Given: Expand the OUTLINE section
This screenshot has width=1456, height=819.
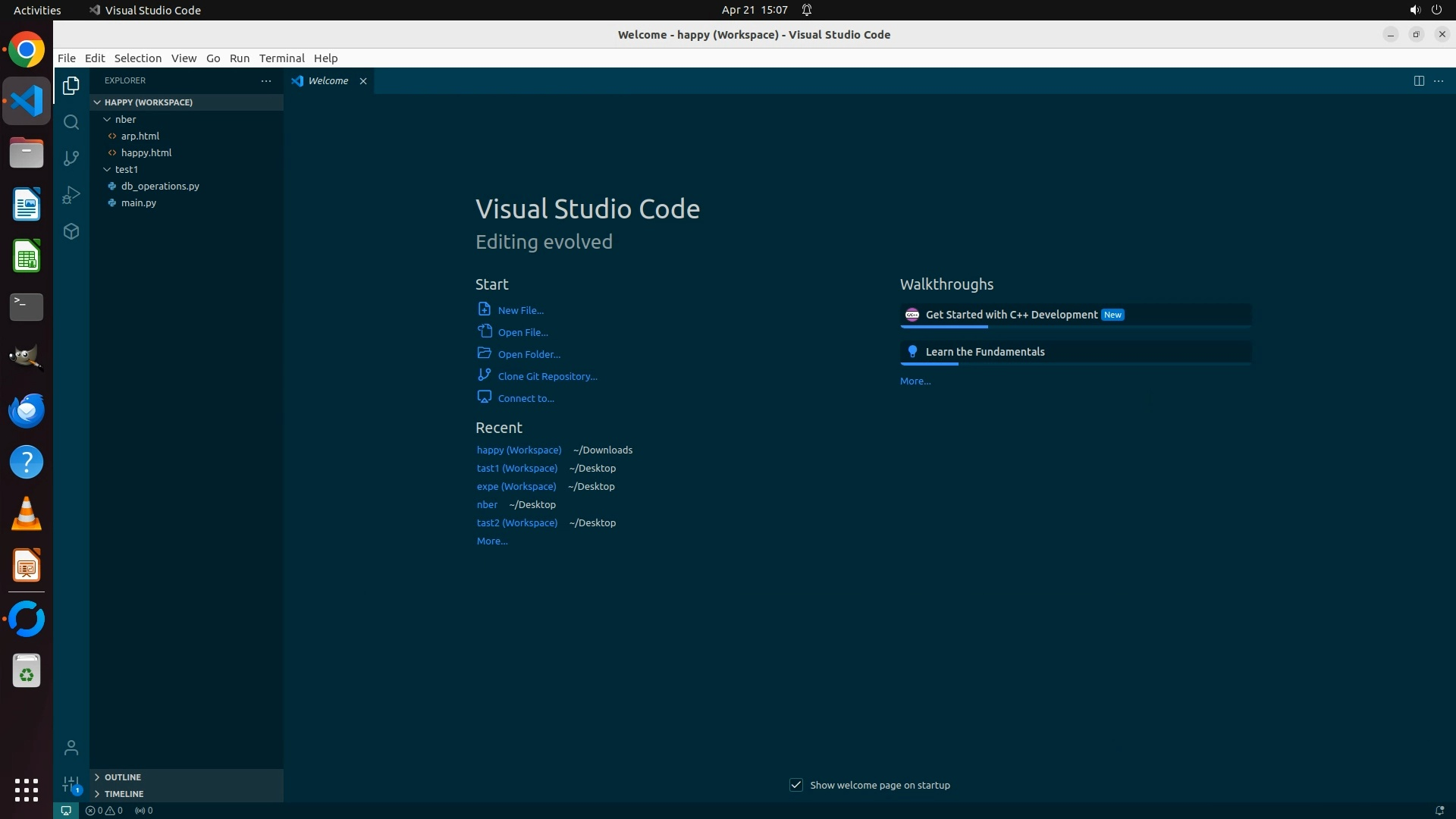Looking at the screenshot, I should [x=123, y=777].
